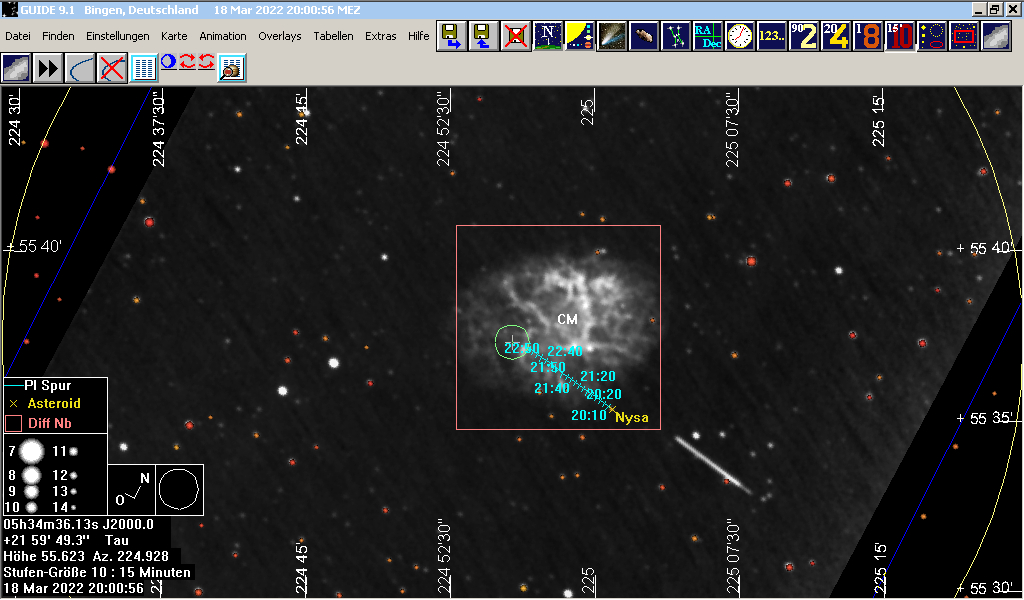Select the 15-arcminute field level 10 icon
The height and width of the screenshot is (600, 1024).
tap(900, 37)
